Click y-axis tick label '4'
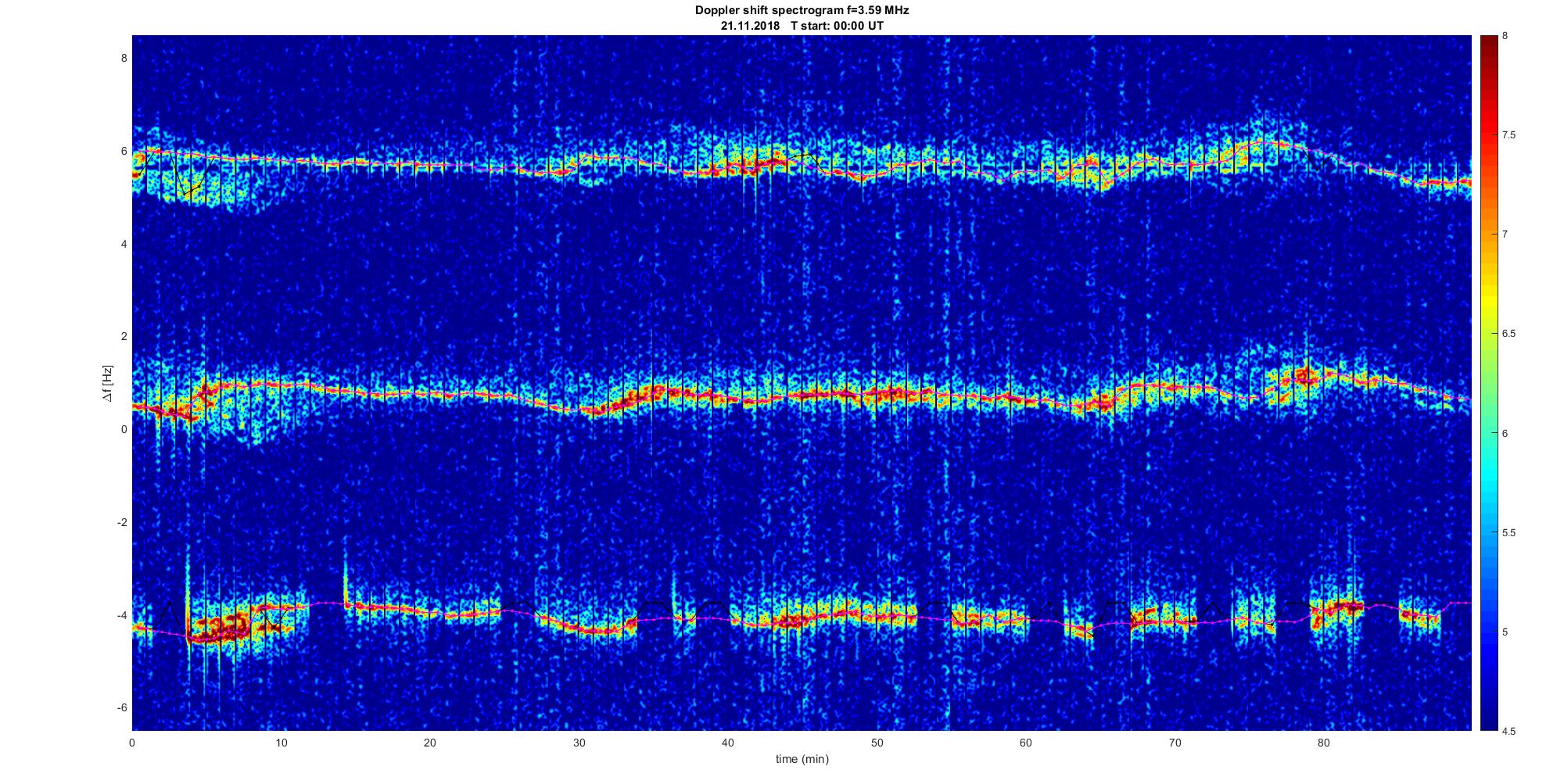 click(124, 244)
